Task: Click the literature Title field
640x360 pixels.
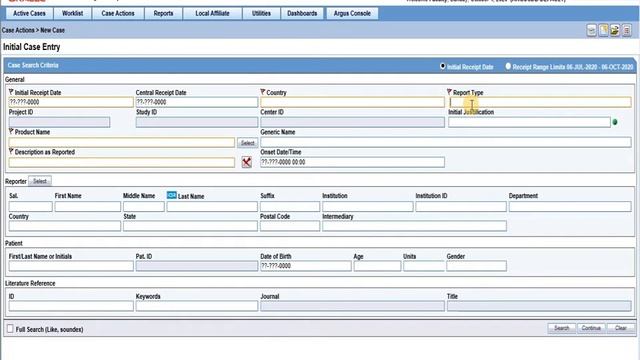Action: coord(539,306)
